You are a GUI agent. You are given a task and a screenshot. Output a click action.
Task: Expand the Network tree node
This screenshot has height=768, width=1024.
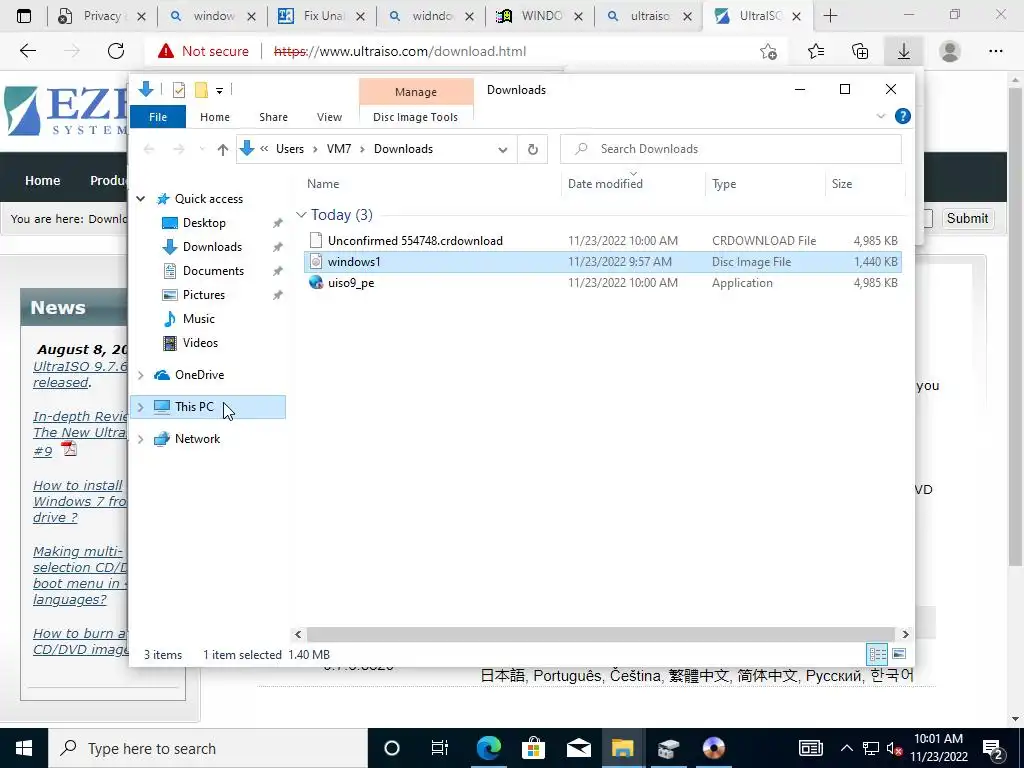pyautogui.click(x=140, y=439)
